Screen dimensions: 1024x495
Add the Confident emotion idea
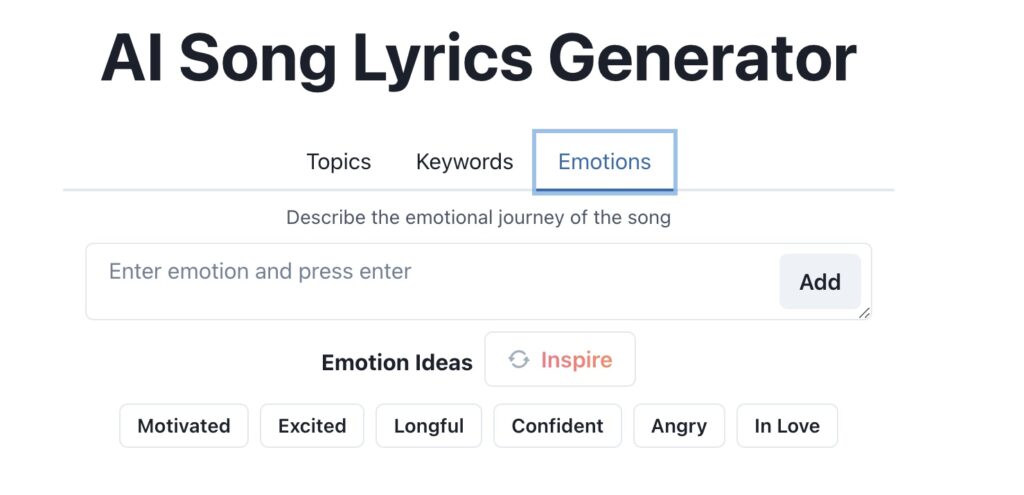[x=557, y=426]
